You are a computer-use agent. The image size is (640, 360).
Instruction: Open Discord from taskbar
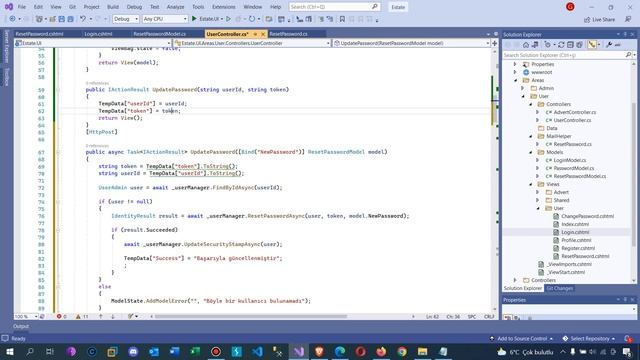(133, 352)
